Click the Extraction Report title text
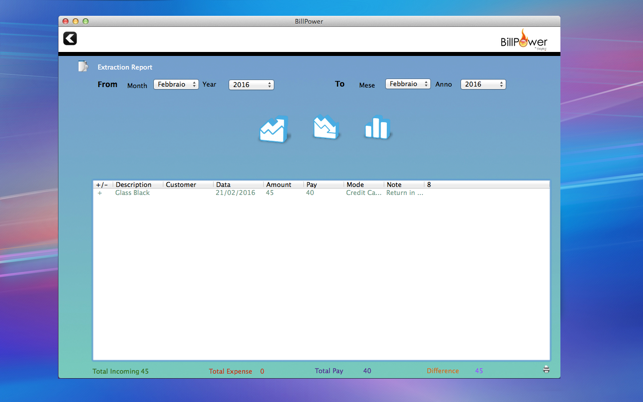Image resolution: width=643 pixels, height=402 pixels. point(125,67)
